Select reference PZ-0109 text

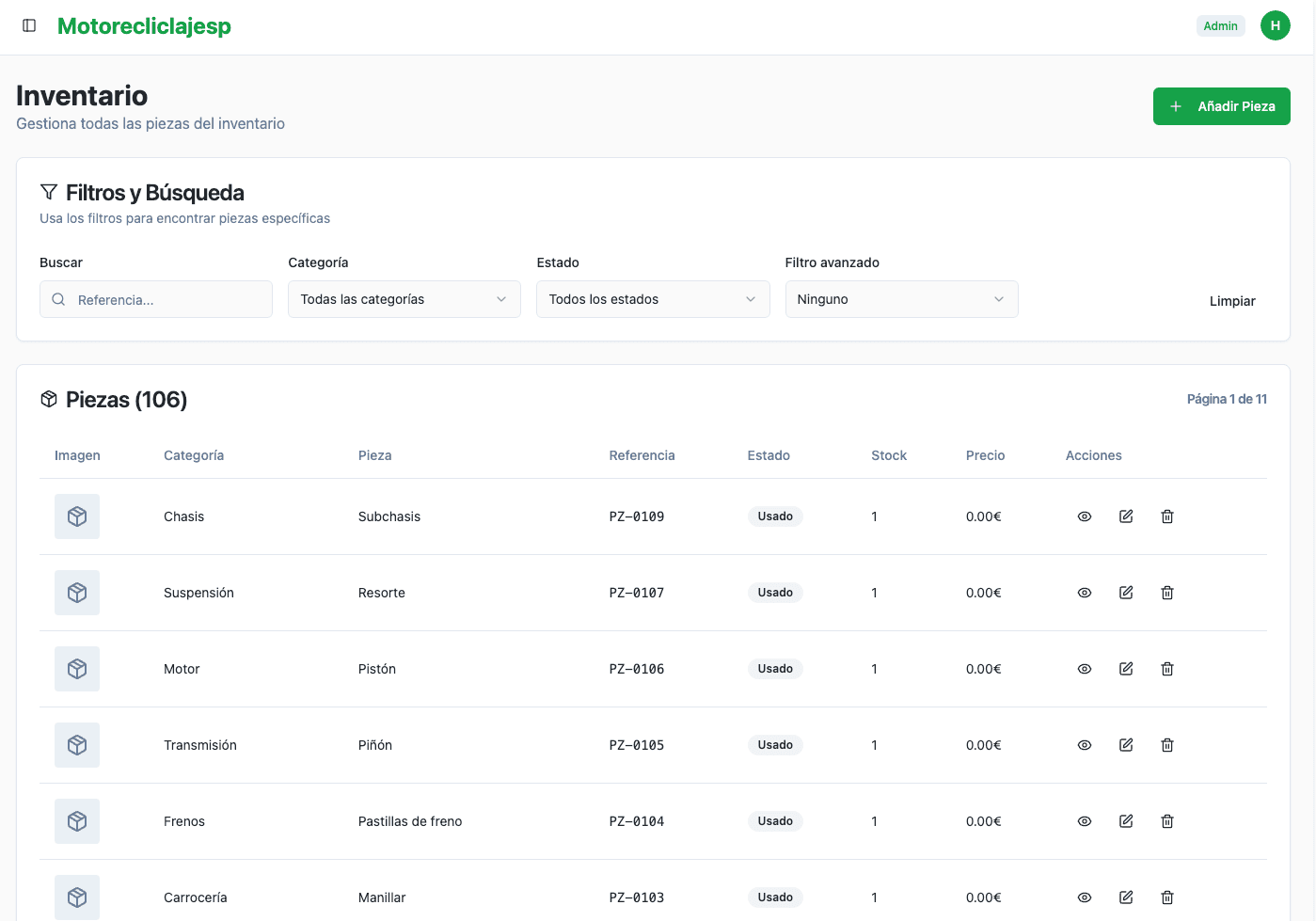point(637,516)
